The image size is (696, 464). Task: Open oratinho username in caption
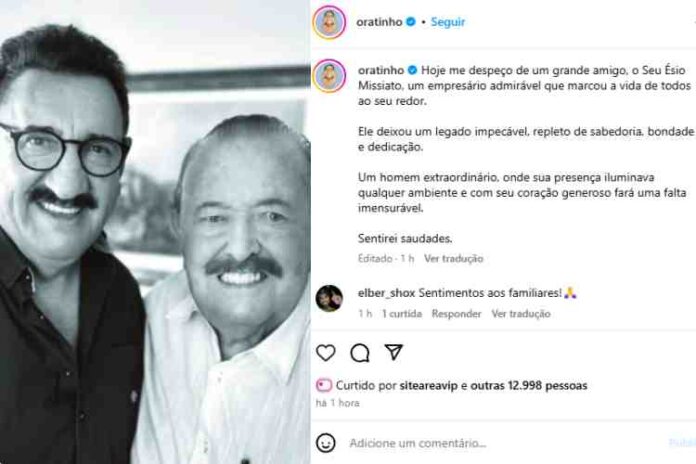(x=381, y=70)
